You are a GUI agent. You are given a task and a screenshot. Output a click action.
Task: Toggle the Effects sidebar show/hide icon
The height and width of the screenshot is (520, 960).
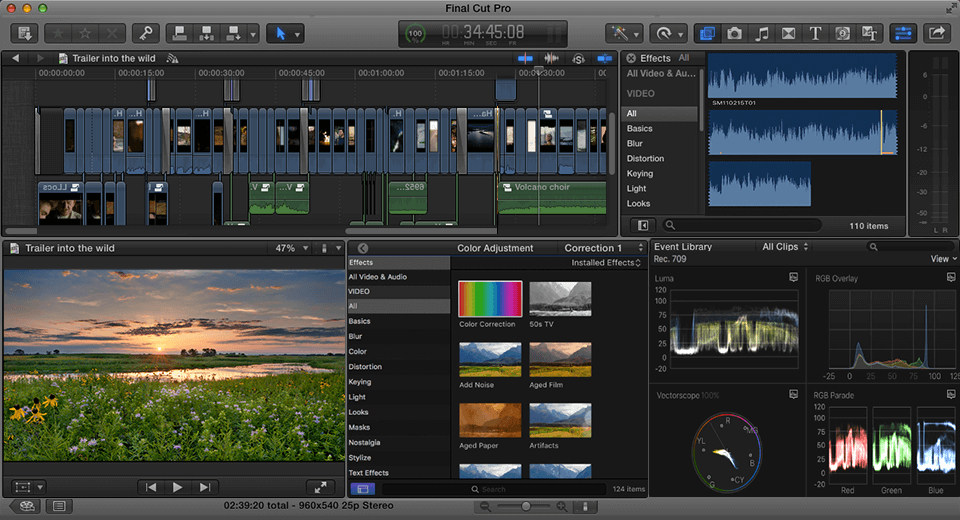(643, 225)
